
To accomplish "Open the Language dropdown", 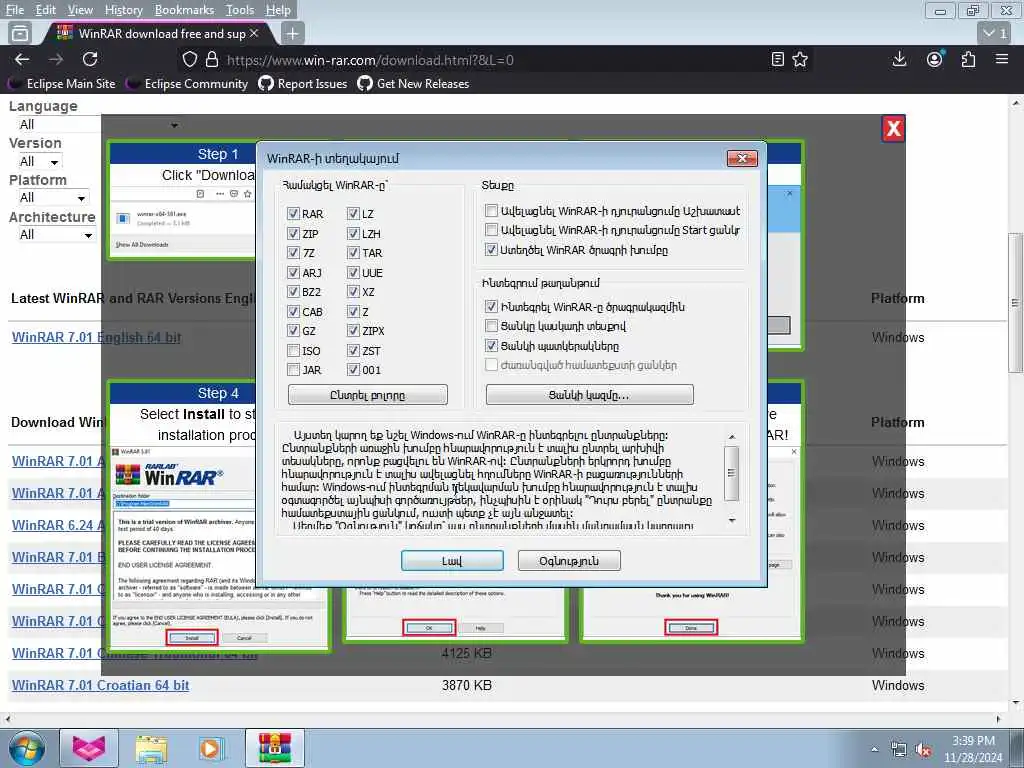I will tap(98, 125).
